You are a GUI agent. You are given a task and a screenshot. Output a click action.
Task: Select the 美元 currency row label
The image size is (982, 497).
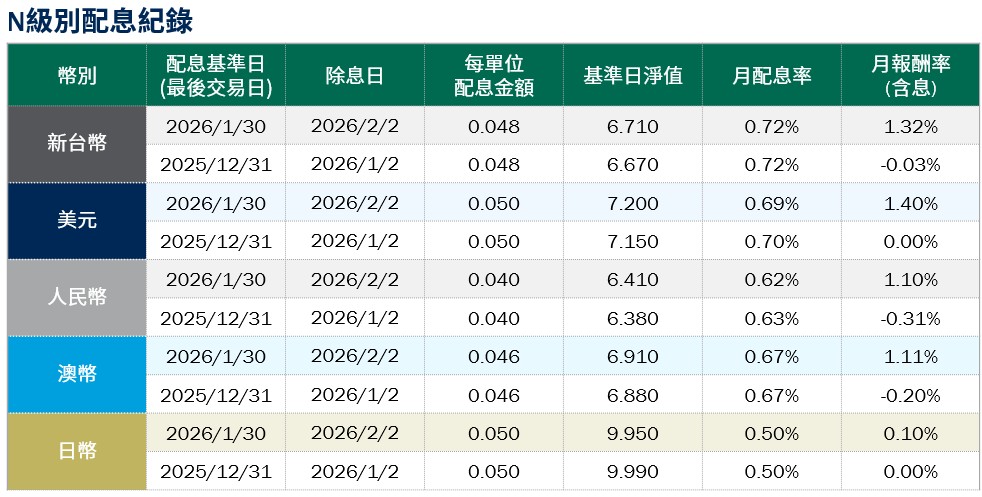(77, 221)
